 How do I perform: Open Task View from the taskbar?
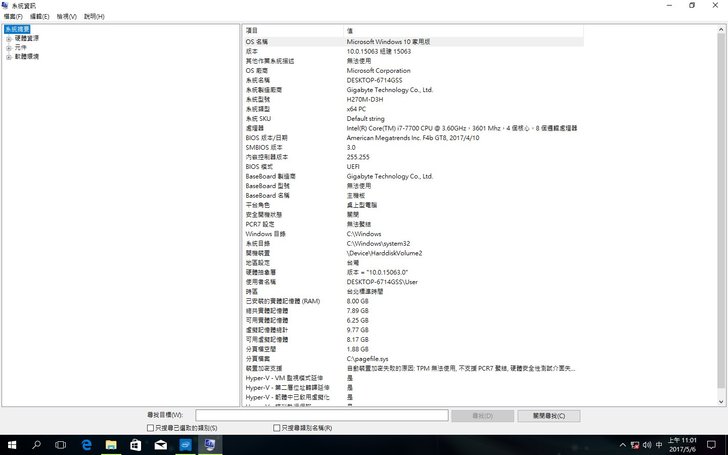60,445
